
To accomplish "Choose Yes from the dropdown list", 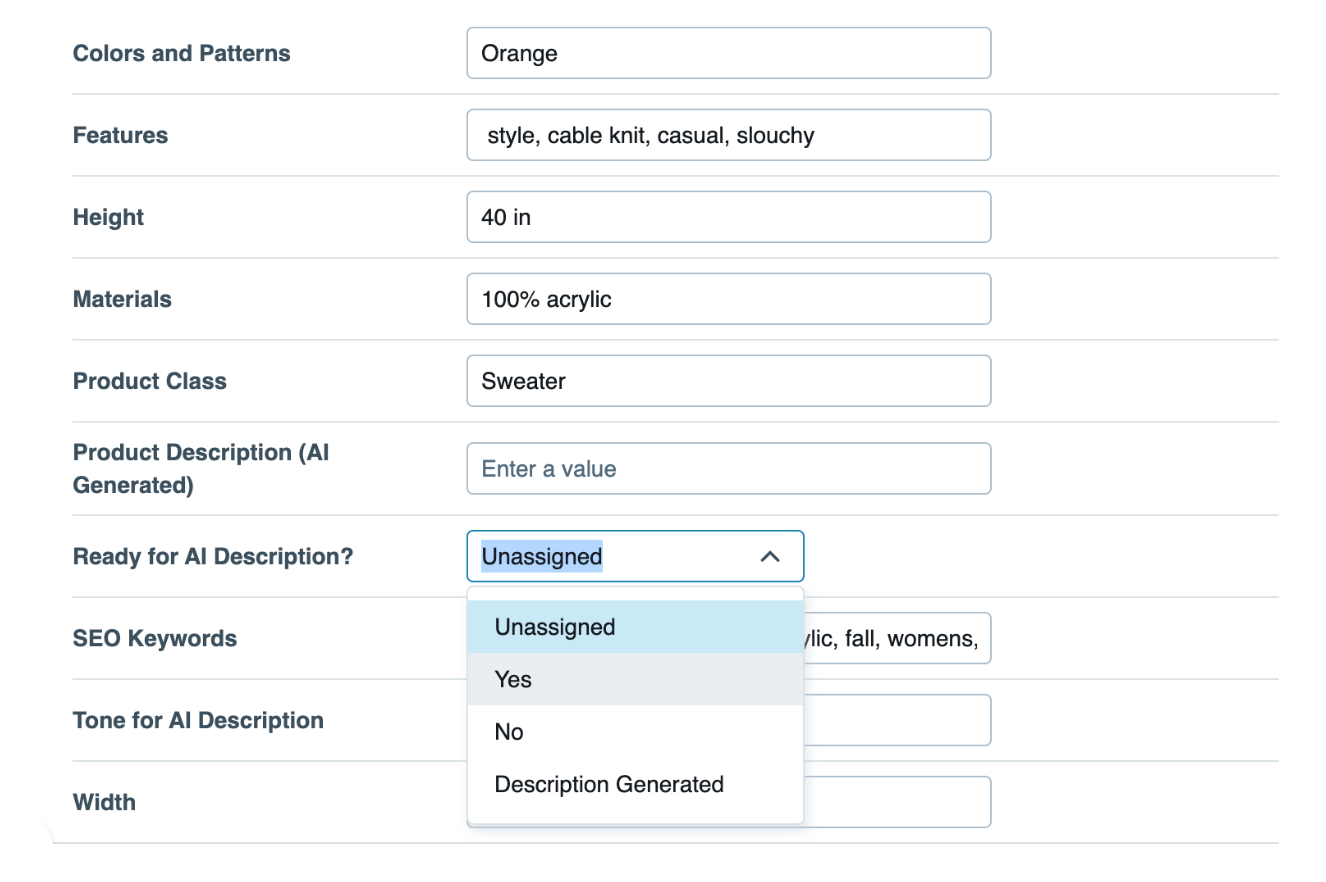I will click(x=635, y=679).
